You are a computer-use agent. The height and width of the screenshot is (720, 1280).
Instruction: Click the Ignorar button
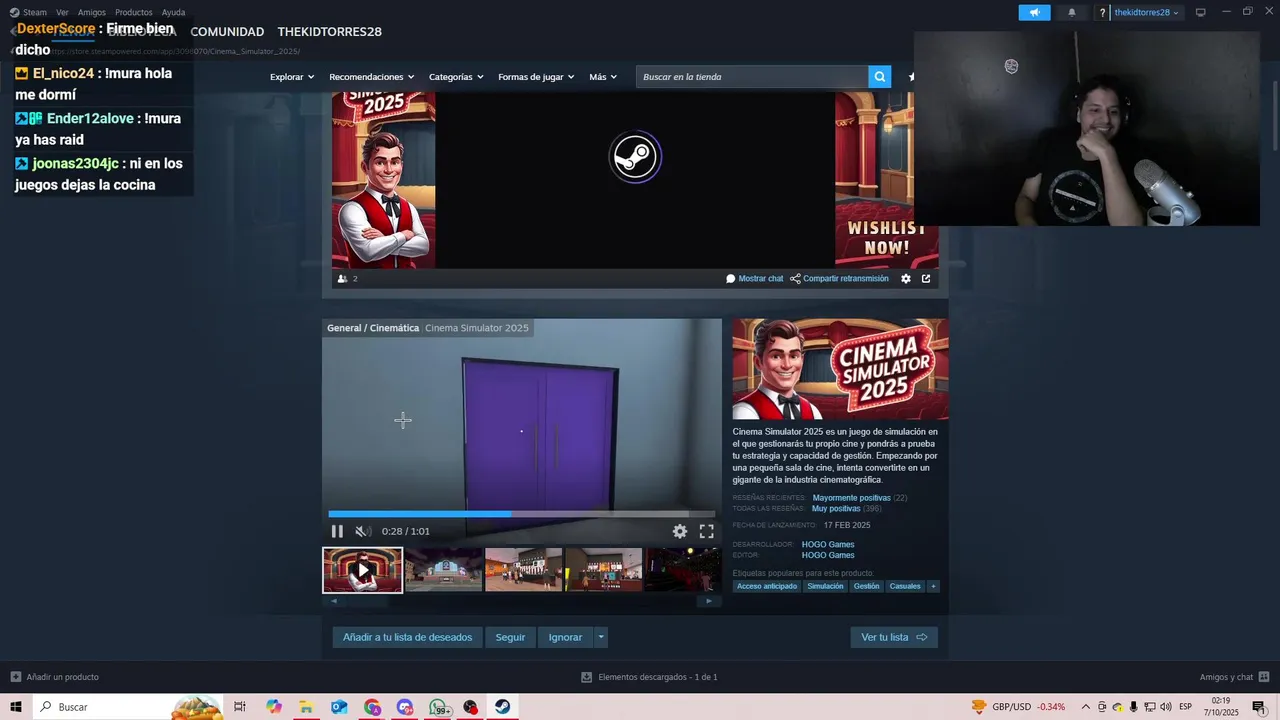565,637
